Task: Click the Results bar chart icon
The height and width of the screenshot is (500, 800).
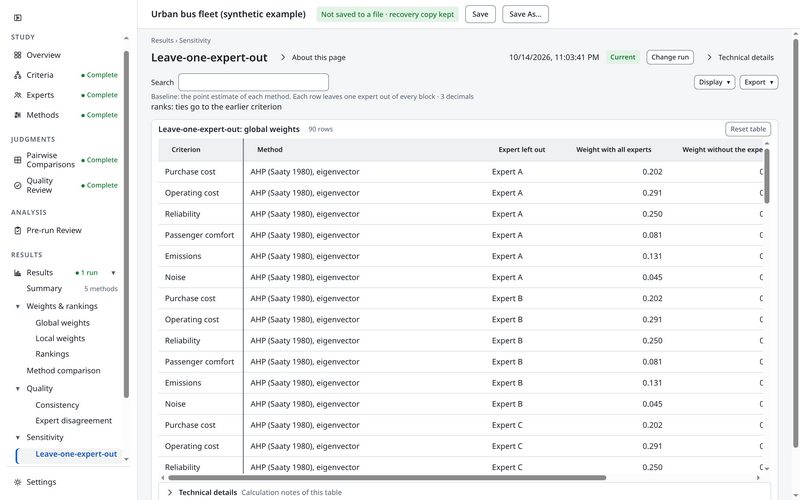Action: click(x=17, y=272)
